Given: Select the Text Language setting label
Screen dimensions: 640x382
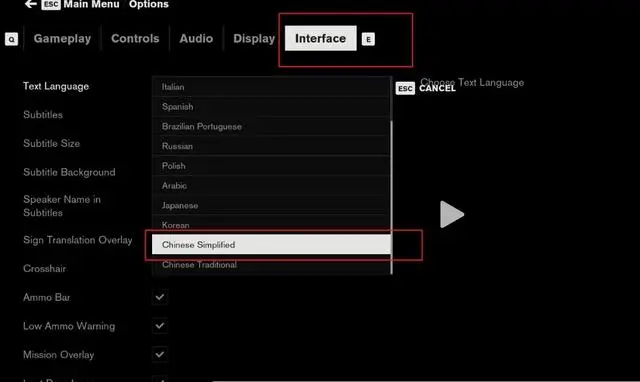Looking at the screenshot, I should pos(56,86).
